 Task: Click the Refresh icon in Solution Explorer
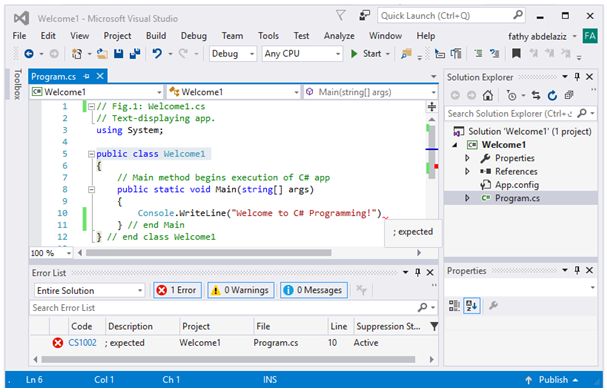pyautogui.click(x=552, y=95)
